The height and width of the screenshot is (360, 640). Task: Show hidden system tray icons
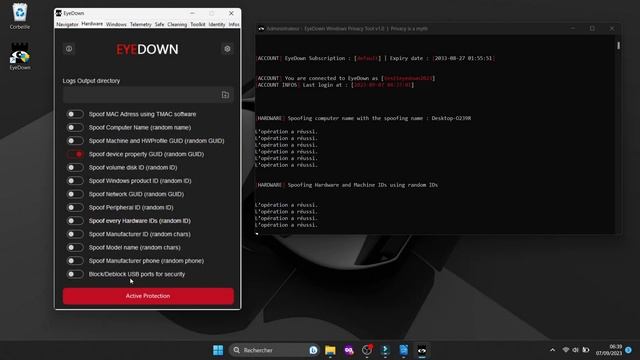(553, 350)
